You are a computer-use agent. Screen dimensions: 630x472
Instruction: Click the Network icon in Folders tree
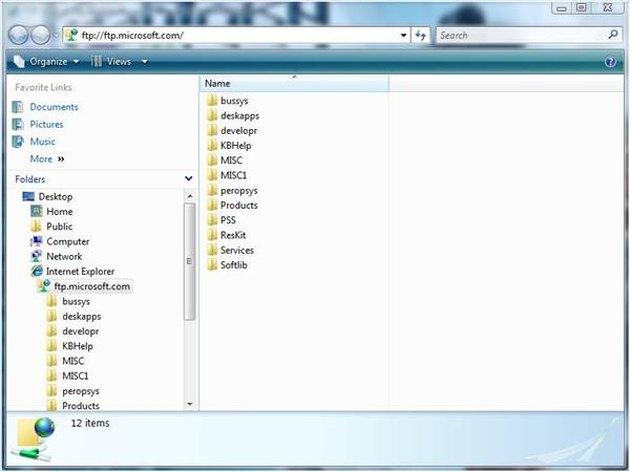tap(36, 256)
